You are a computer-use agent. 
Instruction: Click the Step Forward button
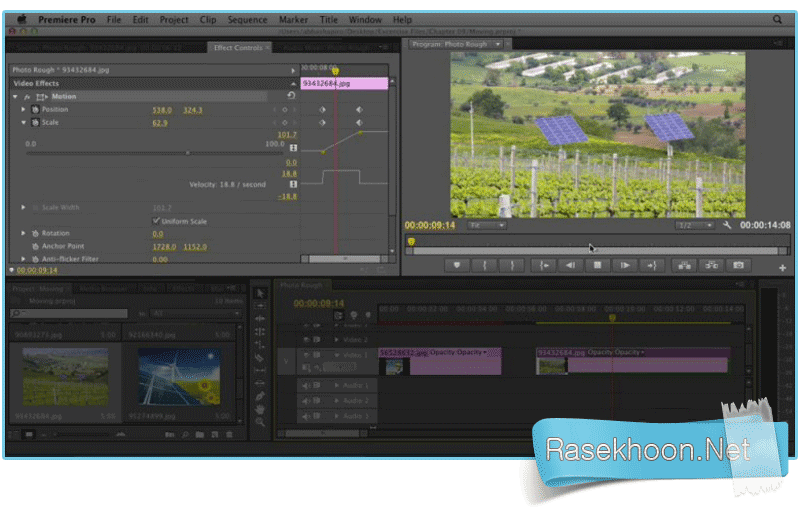[x=624, y=265]
